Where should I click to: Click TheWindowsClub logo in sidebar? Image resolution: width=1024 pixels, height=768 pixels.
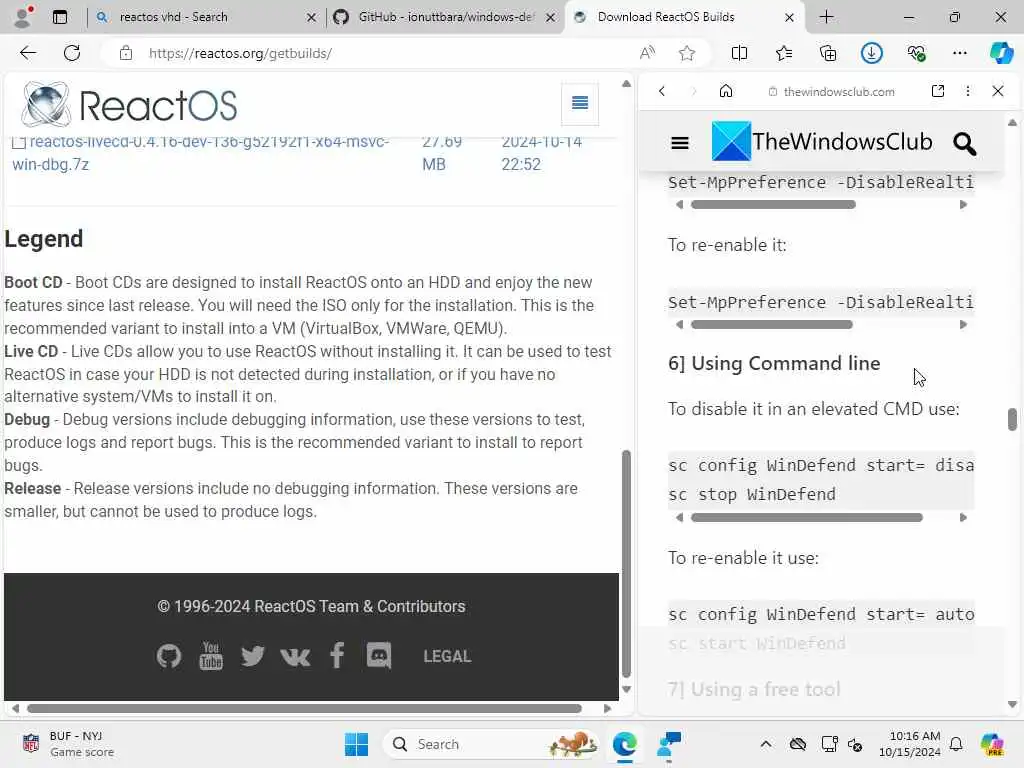(x=822, y=141)
